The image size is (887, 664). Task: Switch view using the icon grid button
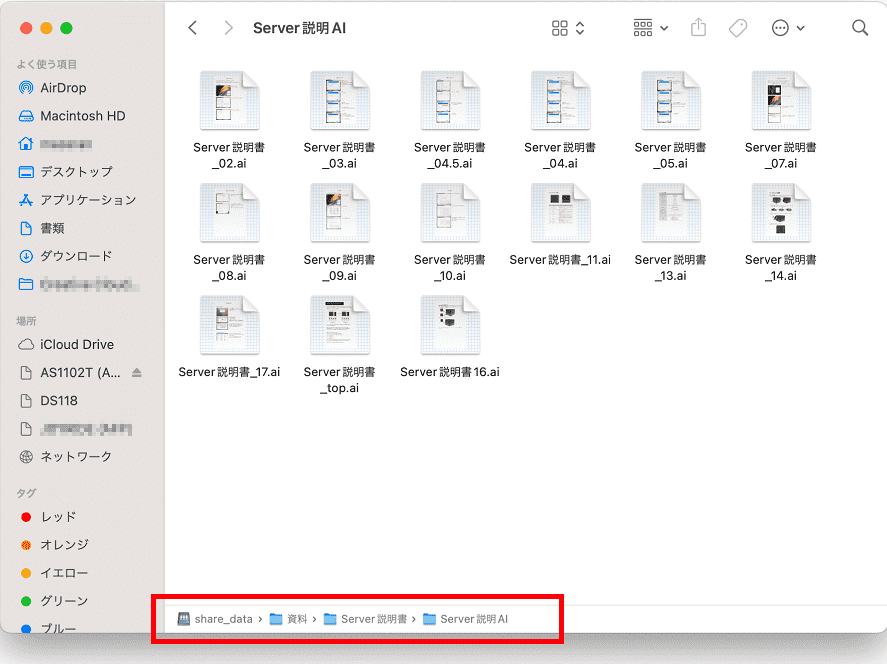pos(567,28)
